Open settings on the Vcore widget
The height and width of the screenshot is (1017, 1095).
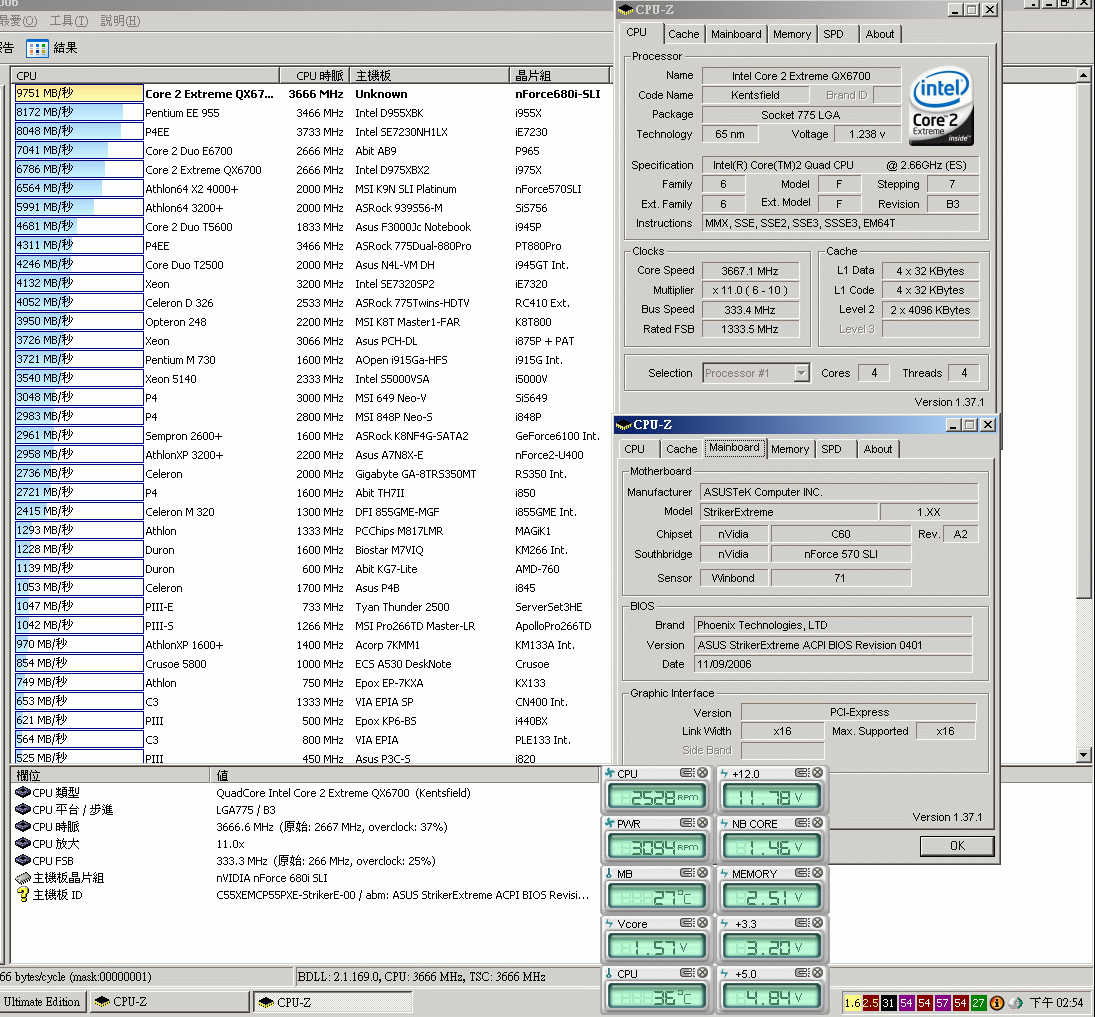(x=686, y=923)
